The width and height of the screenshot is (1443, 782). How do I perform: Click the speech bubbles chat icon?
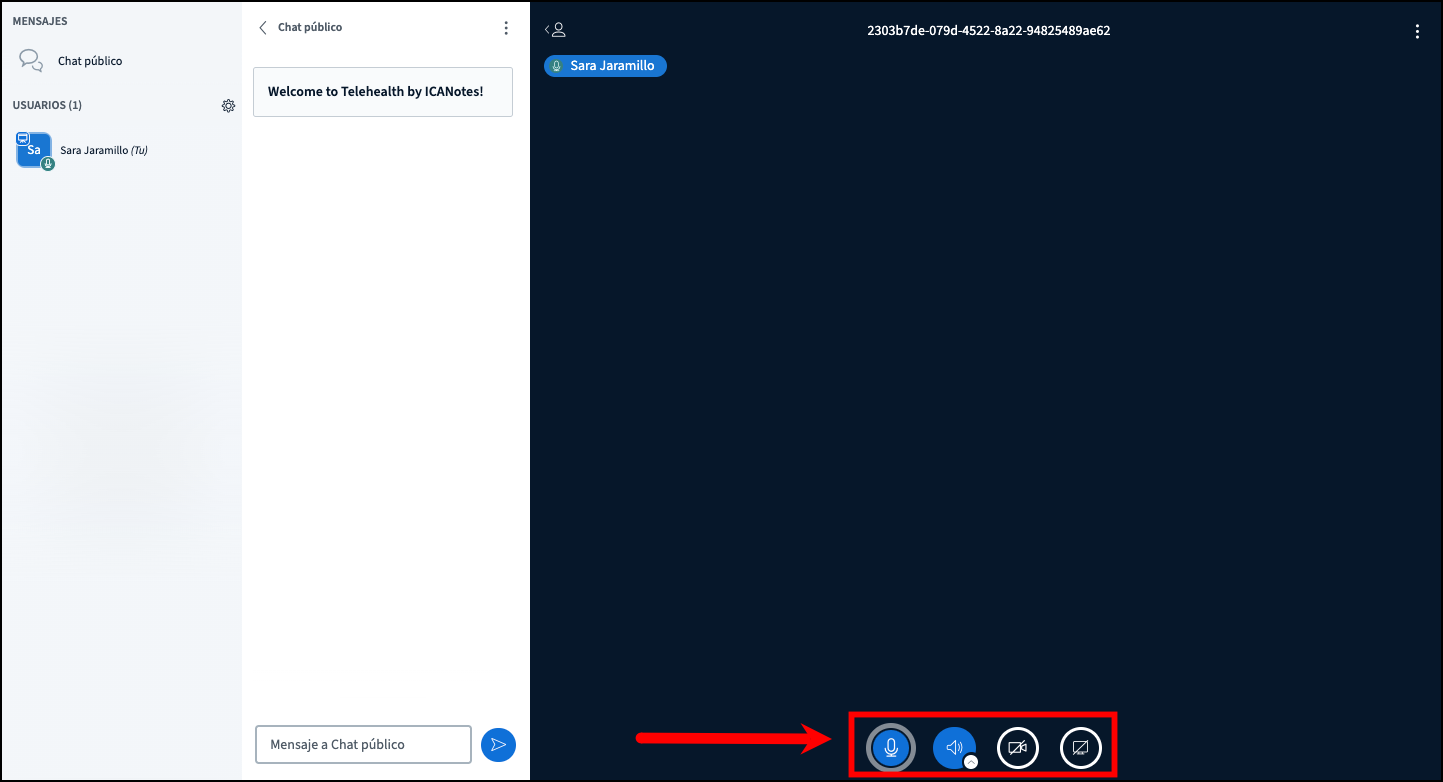[31, 61]
